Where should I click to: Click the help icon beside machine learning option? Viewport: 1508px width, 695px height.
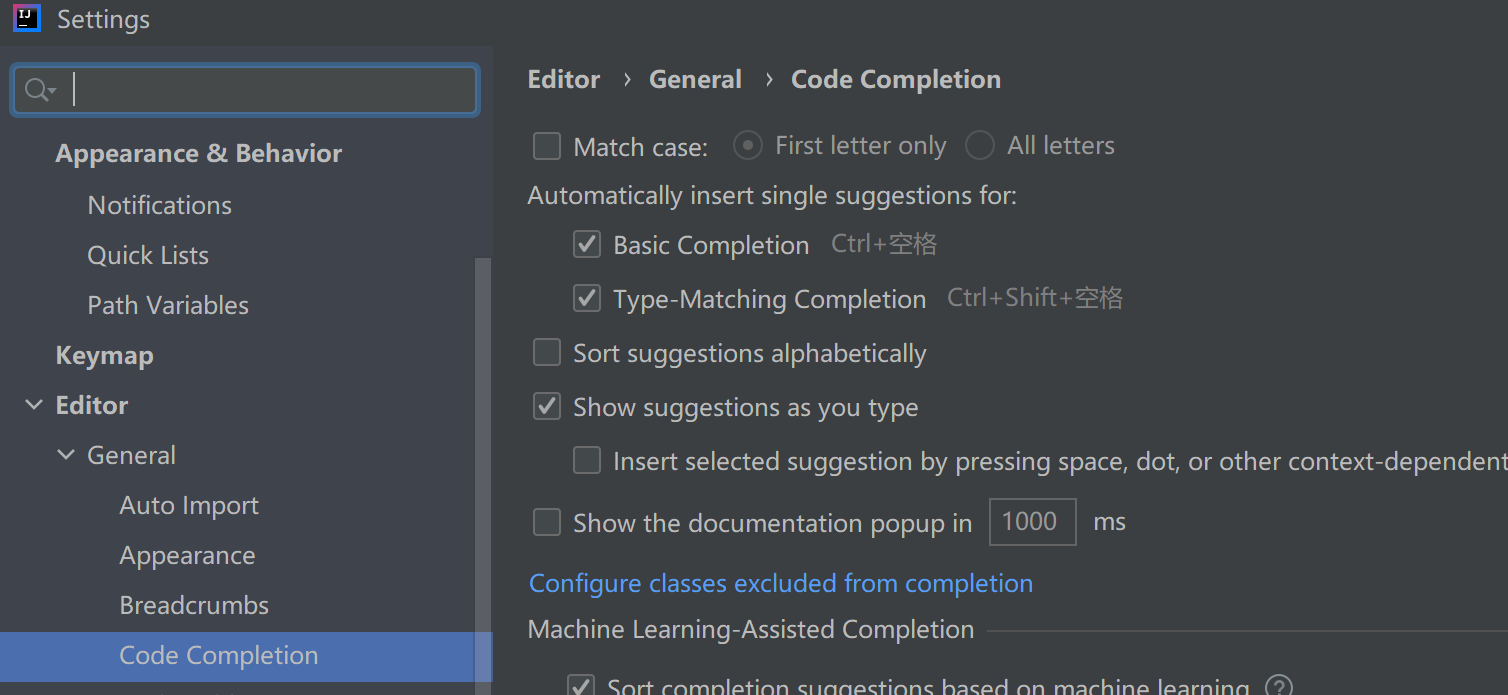(x=1278, y=686)
